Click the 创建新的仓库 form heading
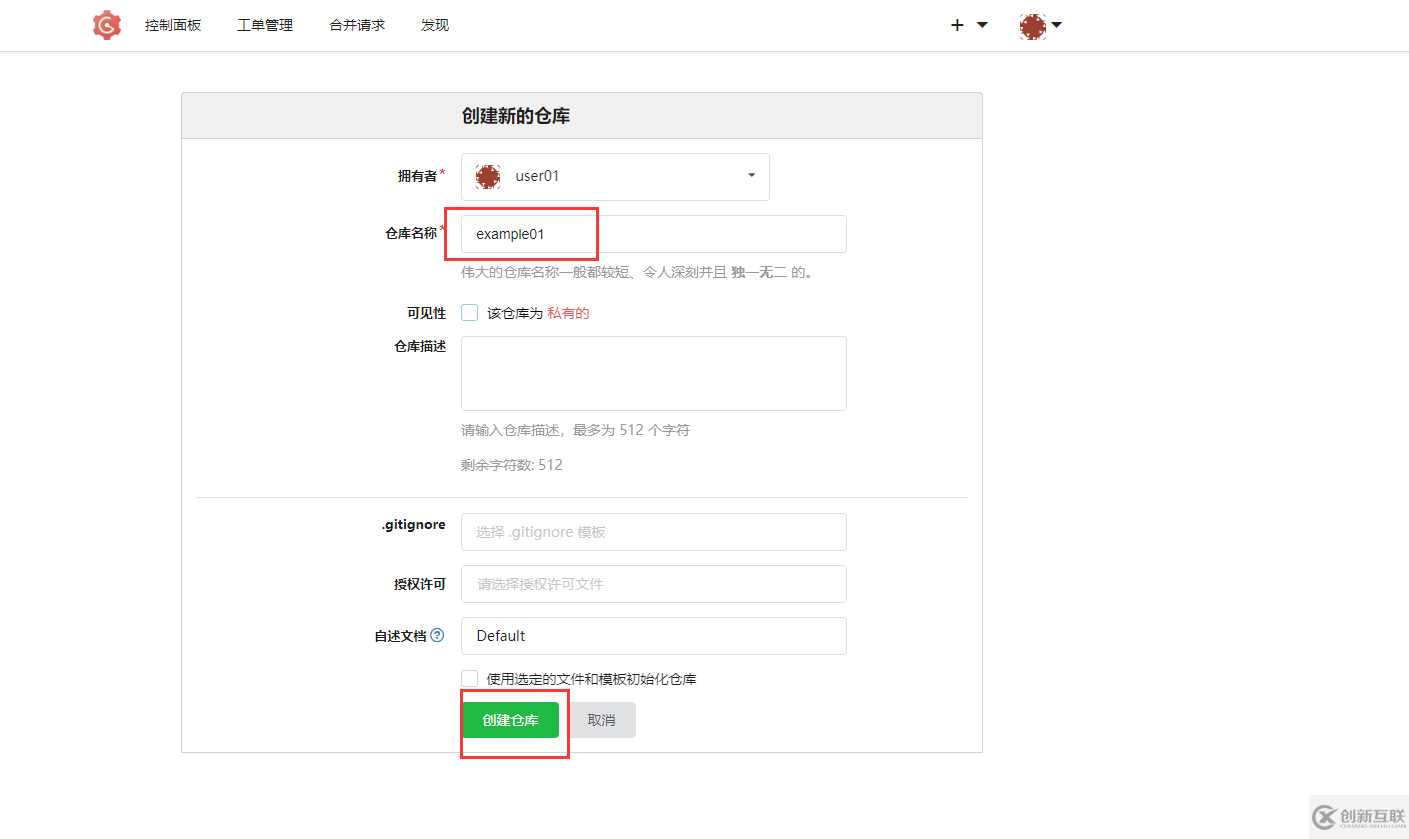Screen dimensions: 1409x839 [x=516, y=116]
